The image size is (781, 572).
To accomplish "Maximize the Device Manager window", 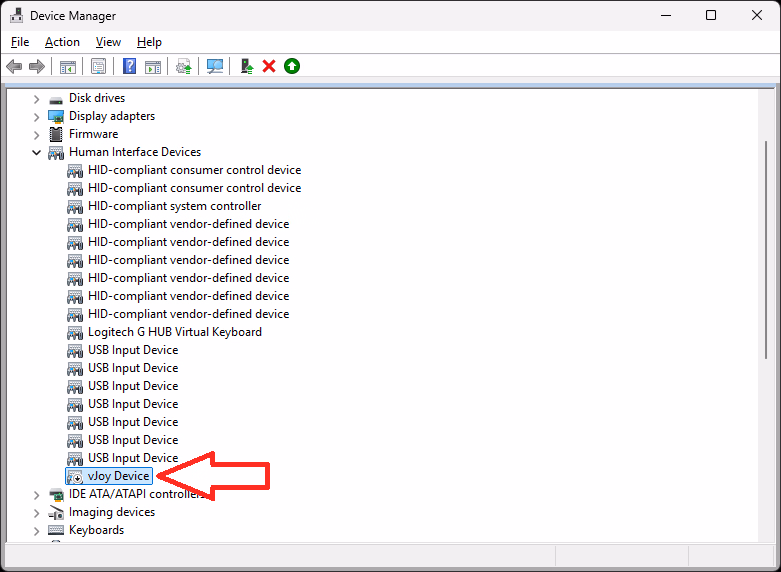I will (x=711, y=15).
